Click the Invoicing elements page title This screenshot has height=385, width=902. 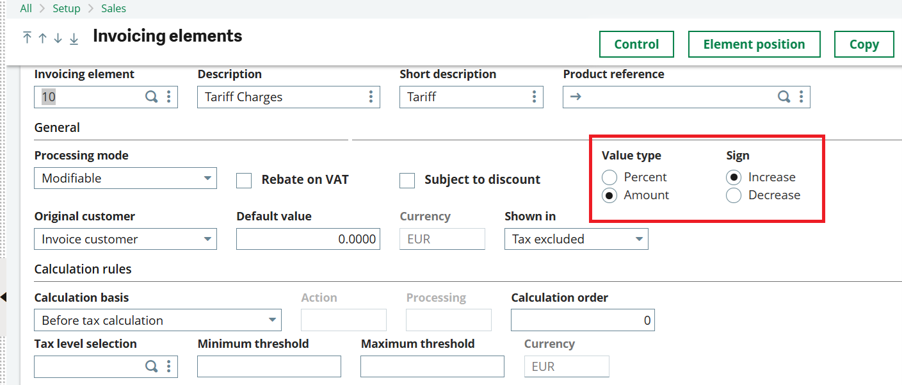tap(167, 36)
